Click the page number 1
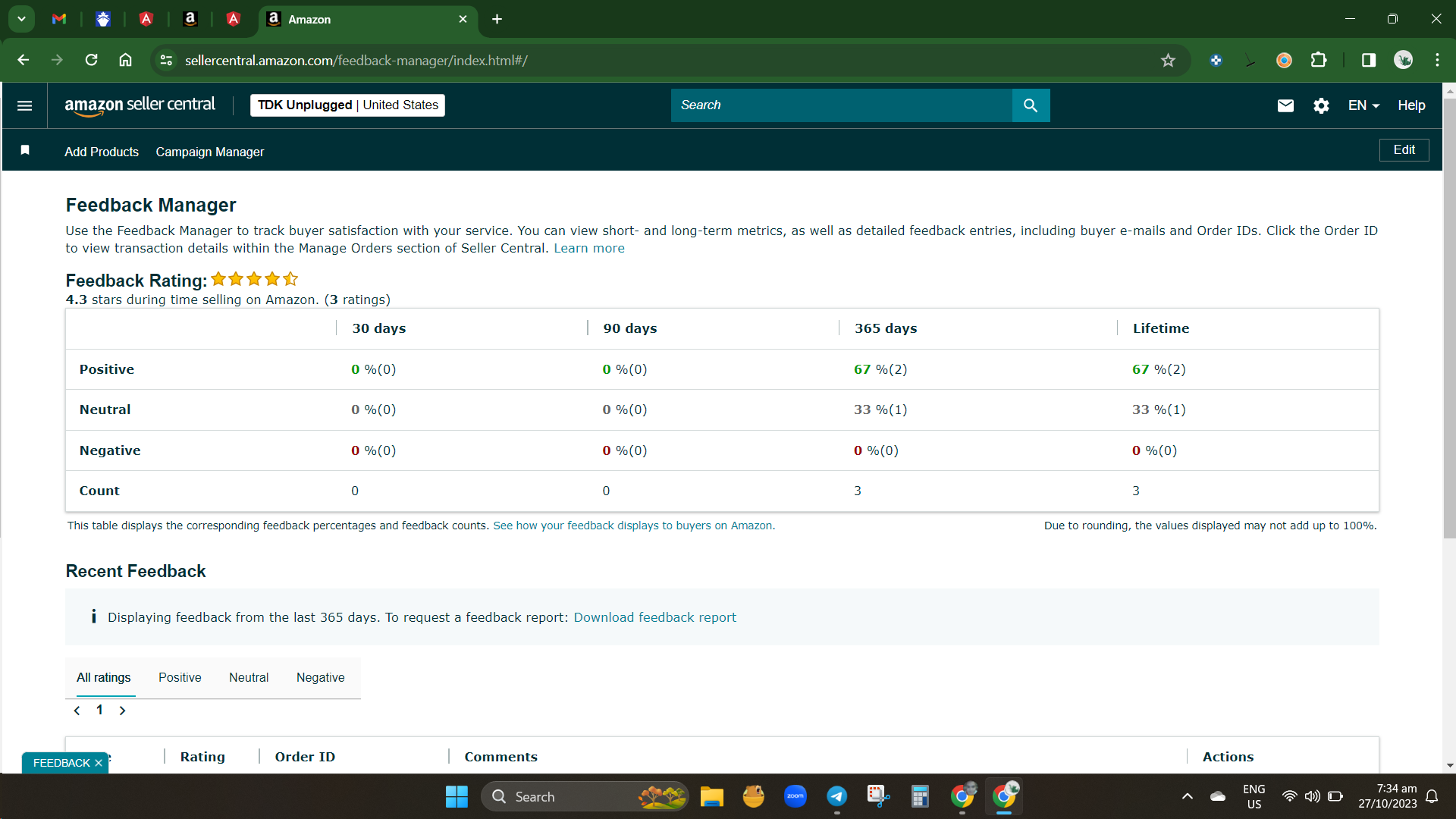1456x819 pixels. (99, 711)
